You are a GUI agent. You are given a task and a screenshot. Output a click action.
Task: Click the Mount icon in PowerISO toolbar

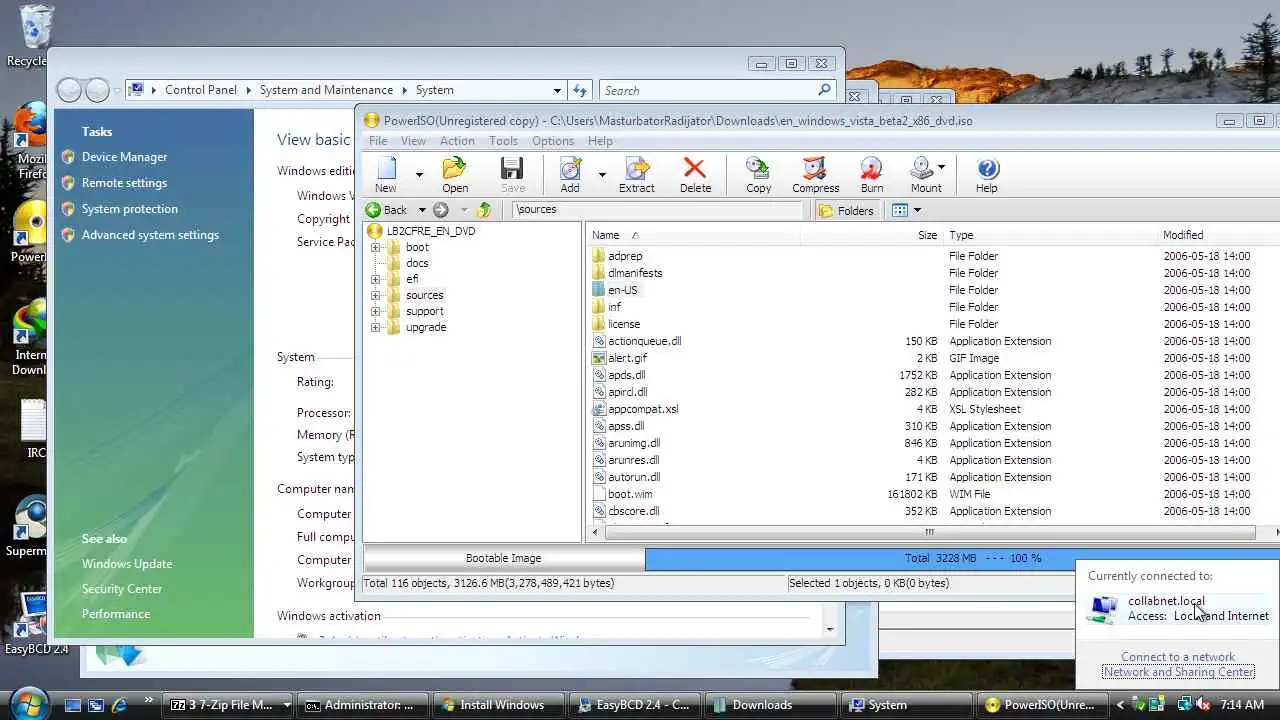pyautogui.click(x=922, y=168)
